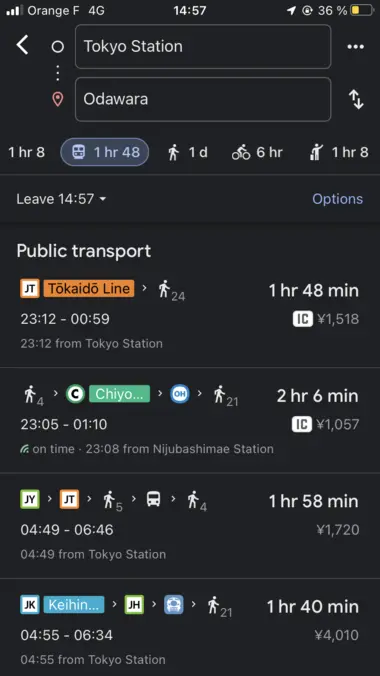
Task: Select the driving 1 hr 8 tab
Action: coord(26,153)
